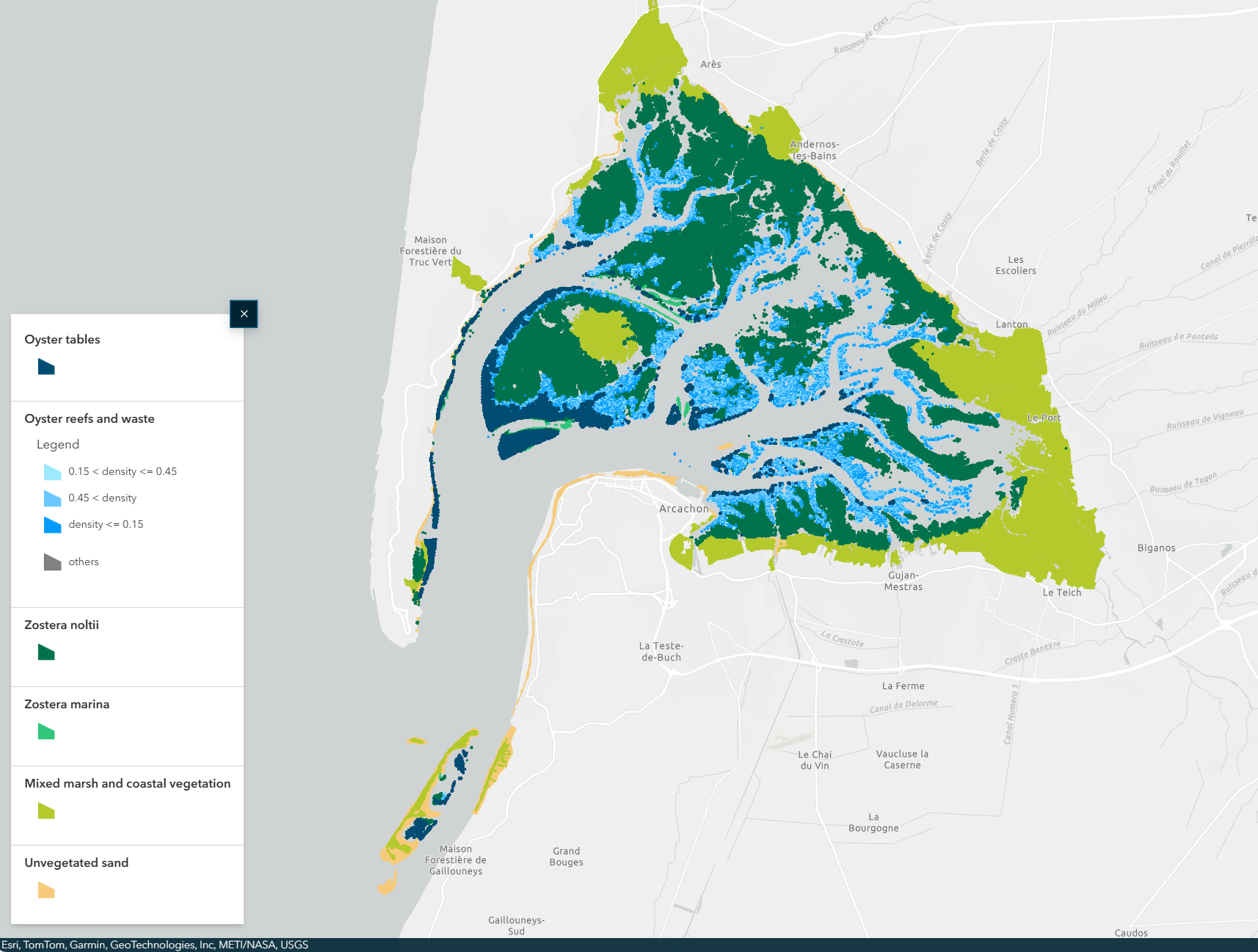The image size is (1258, 952).
Task: Click the Vaucluse la Caserne label
Action: pyautogui.click(x=903, y=759)
